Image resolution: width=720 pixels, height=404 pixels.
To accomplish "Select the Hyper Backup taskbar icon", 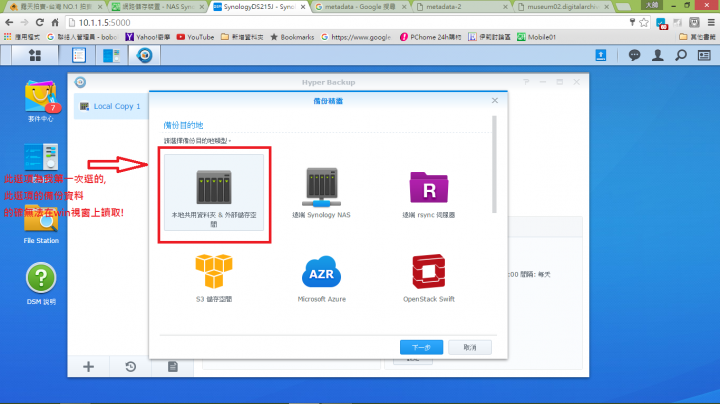I will click(144, 56).
